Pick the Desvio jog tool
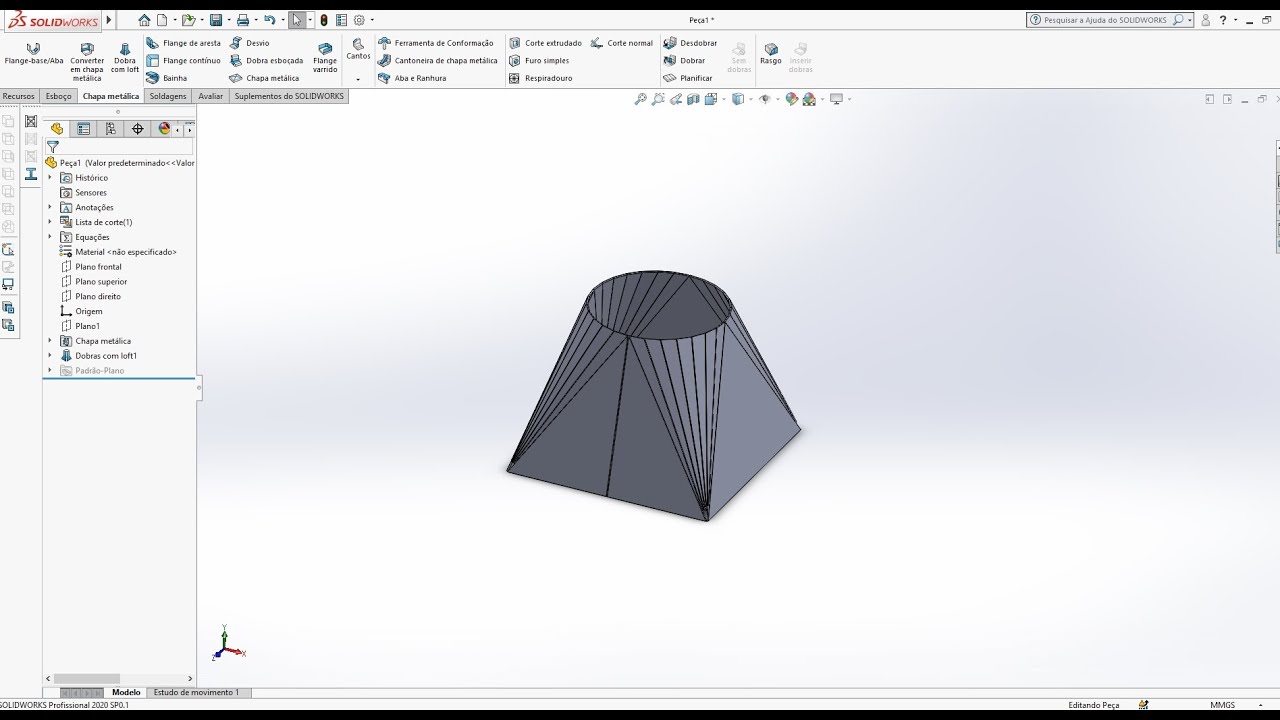 (249, 43)
